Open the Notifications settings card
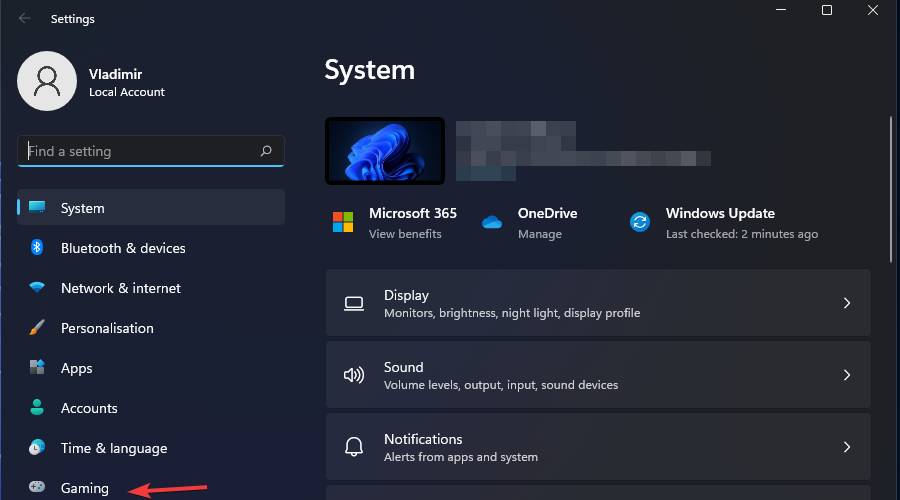Screen dimensions: 900x500 (598, 447)
